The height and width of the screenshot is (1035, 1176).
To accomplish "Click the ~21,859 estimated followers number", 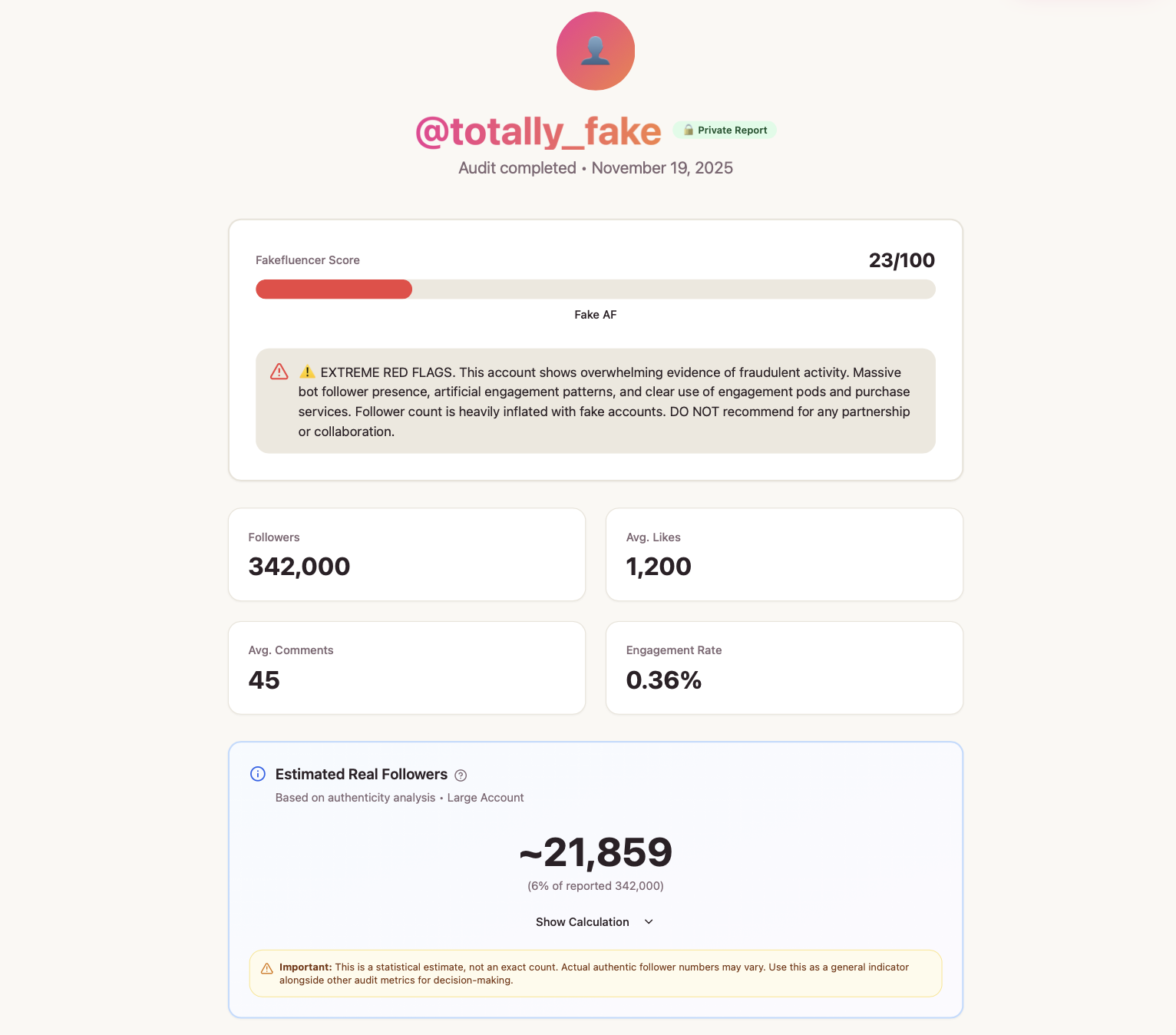I will click(x=596, y=852).
